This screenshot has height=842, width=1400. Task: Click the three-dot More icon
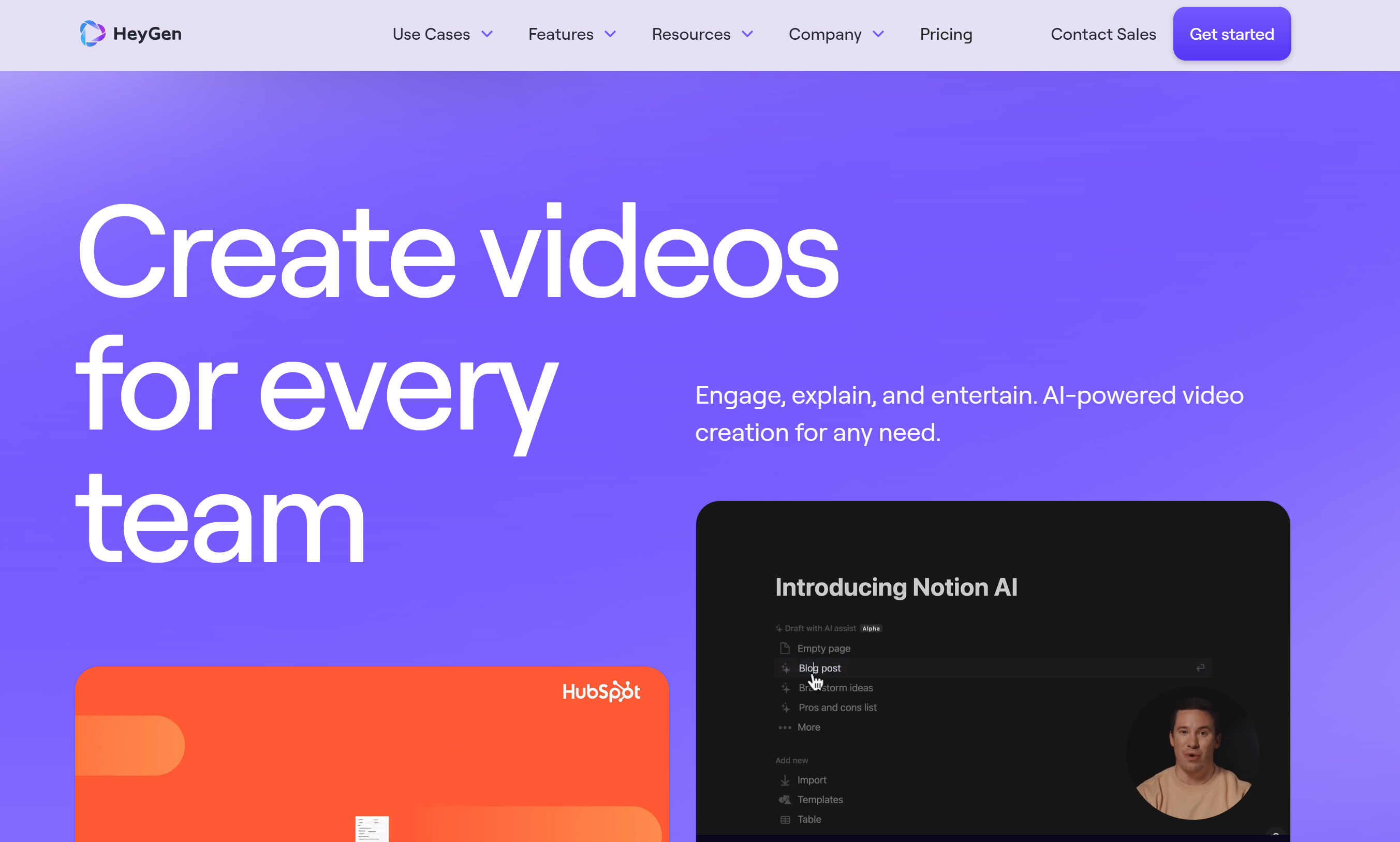click(785, 727)
